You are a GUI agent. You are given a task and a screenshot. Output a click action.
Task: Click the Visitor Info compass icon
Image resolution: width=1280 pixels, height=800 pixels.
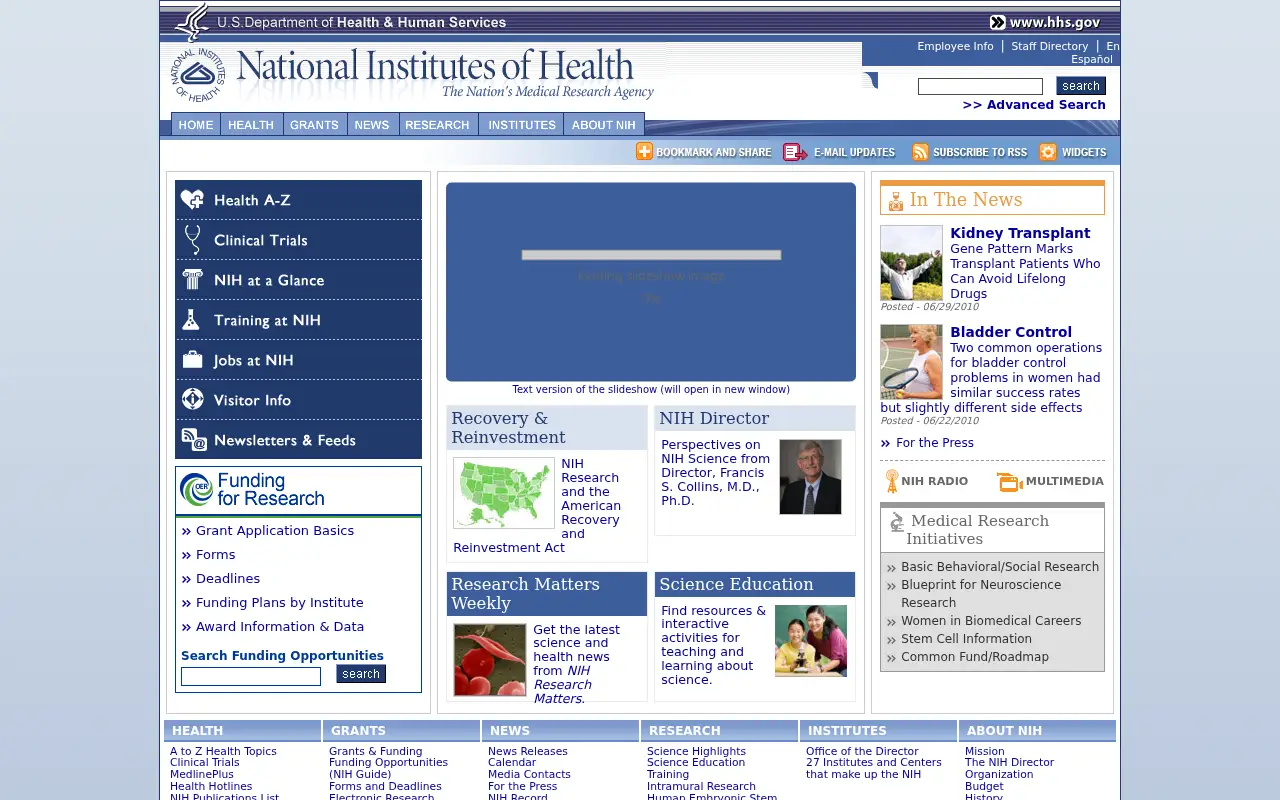pyautogui.click(x=192, y=400)
